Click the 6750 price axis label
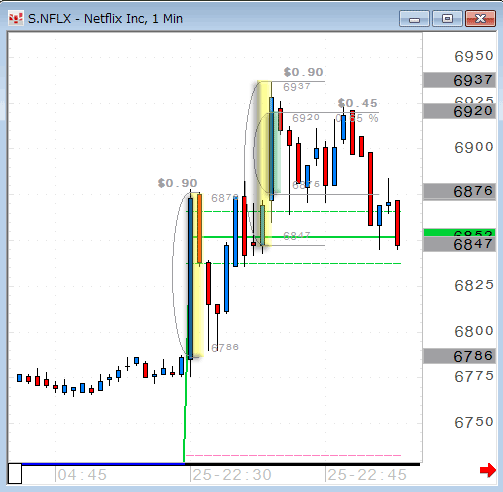 [x=474, y=422]
